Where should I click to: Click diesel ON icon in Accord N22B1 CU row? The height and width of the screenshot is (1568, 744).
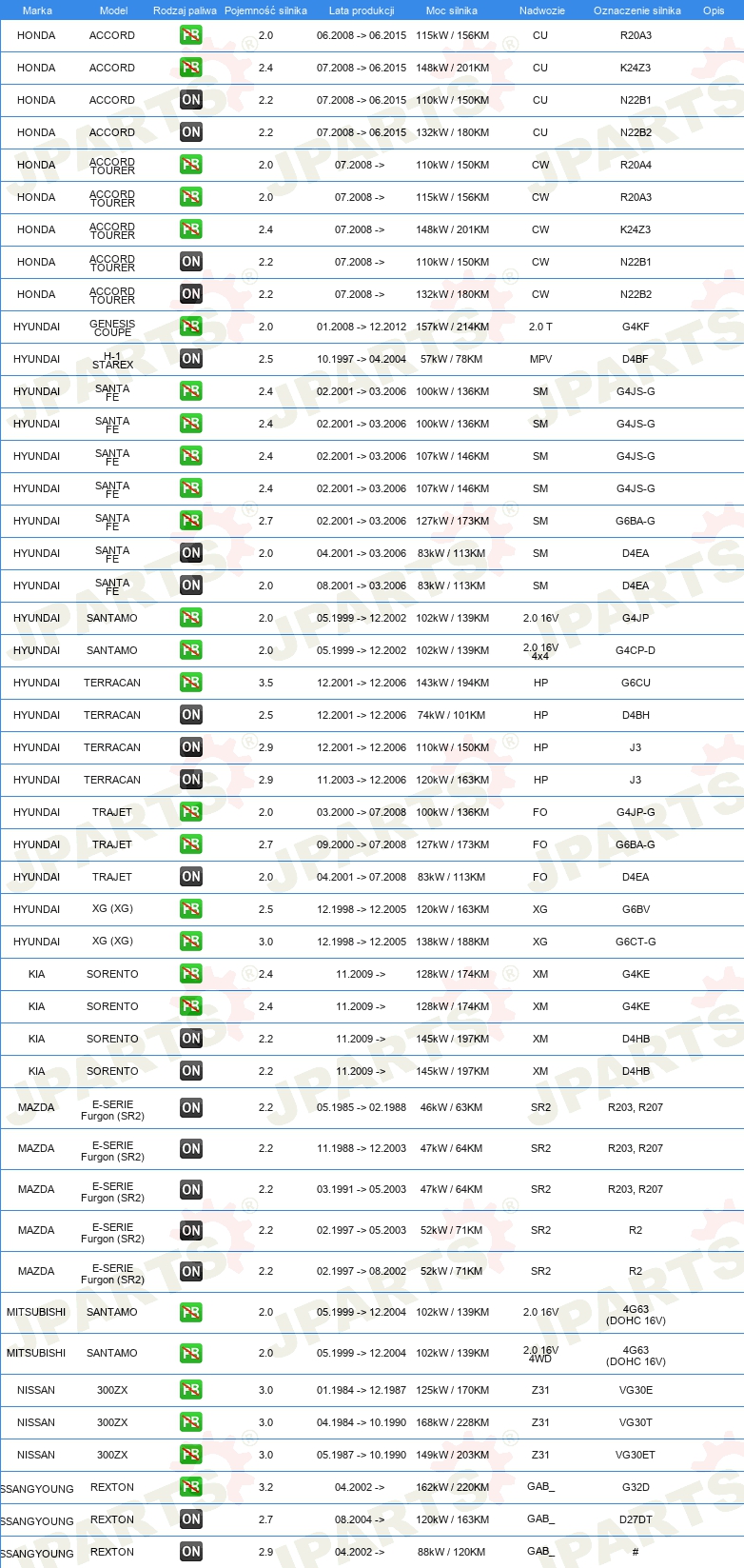pyautogui.click(x=190, y=100)
